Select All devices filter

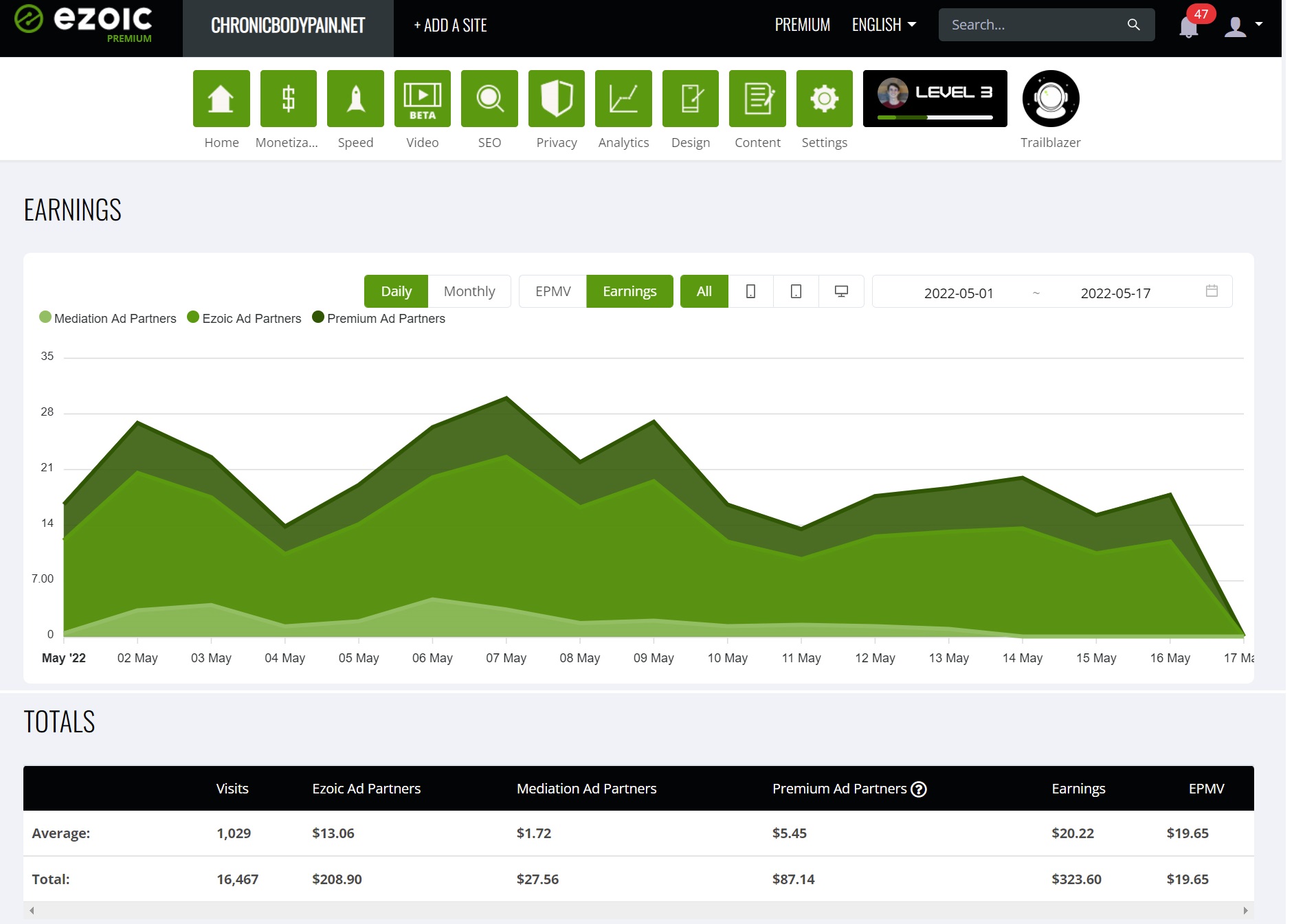pos(704,291)
